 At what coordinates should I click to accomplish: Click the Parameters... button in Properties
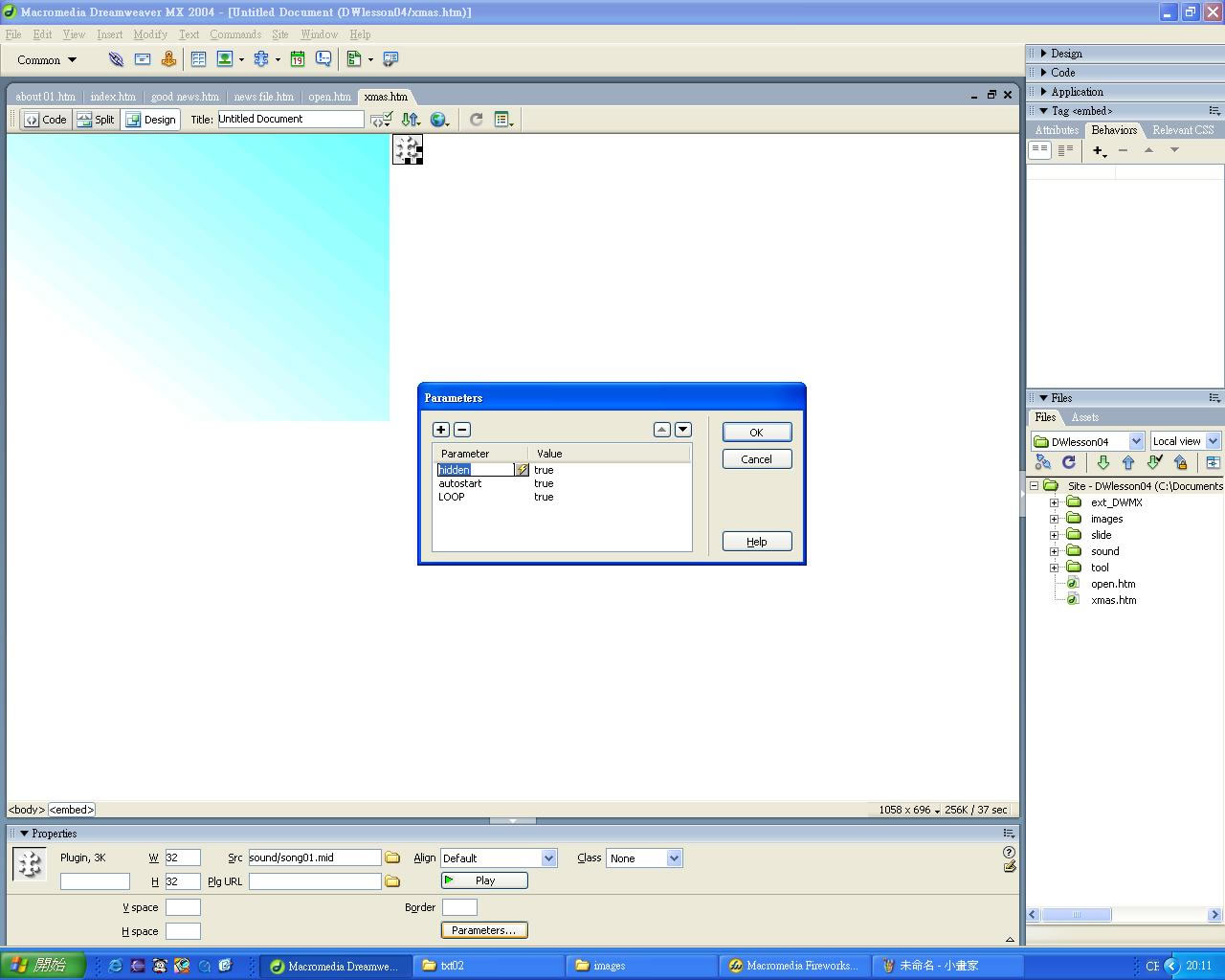484,930
